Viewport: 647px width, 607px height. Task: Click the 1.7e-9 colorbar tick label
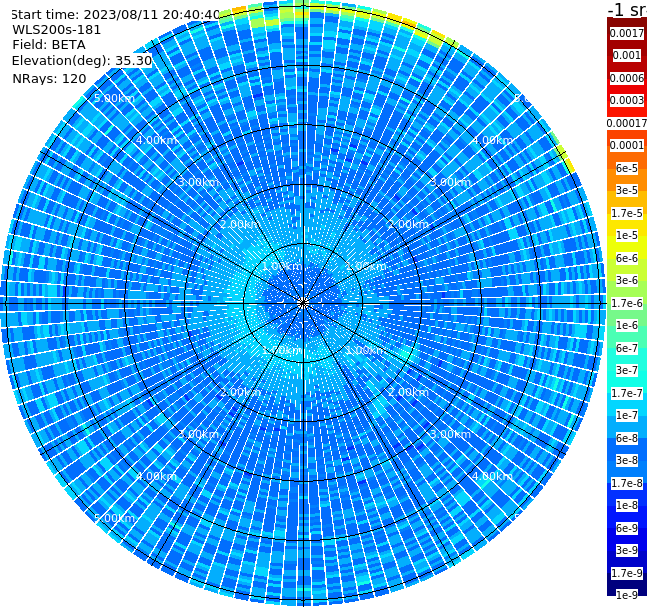tap(627, 573)
